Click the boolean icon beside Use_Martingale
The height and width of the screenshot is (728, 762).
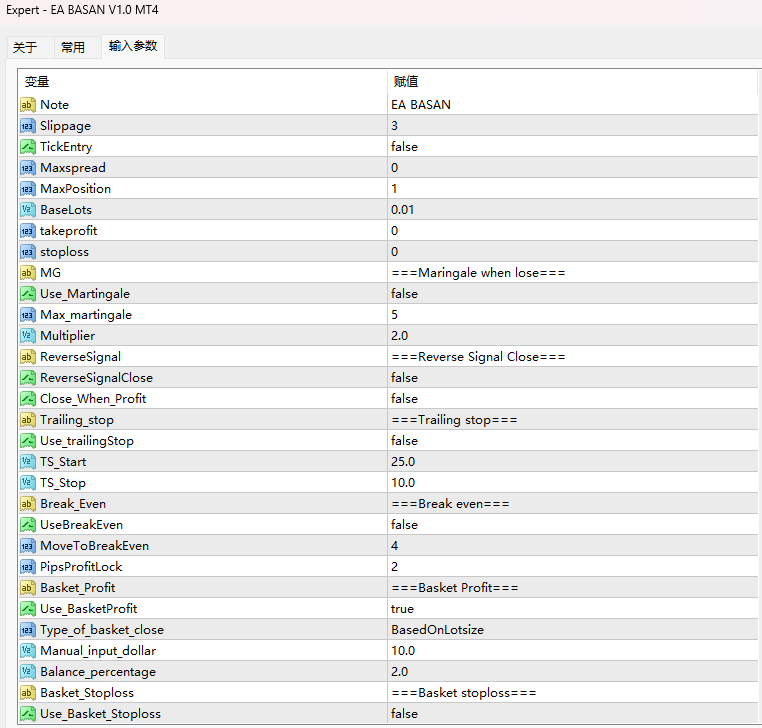(x=27, y=294)
